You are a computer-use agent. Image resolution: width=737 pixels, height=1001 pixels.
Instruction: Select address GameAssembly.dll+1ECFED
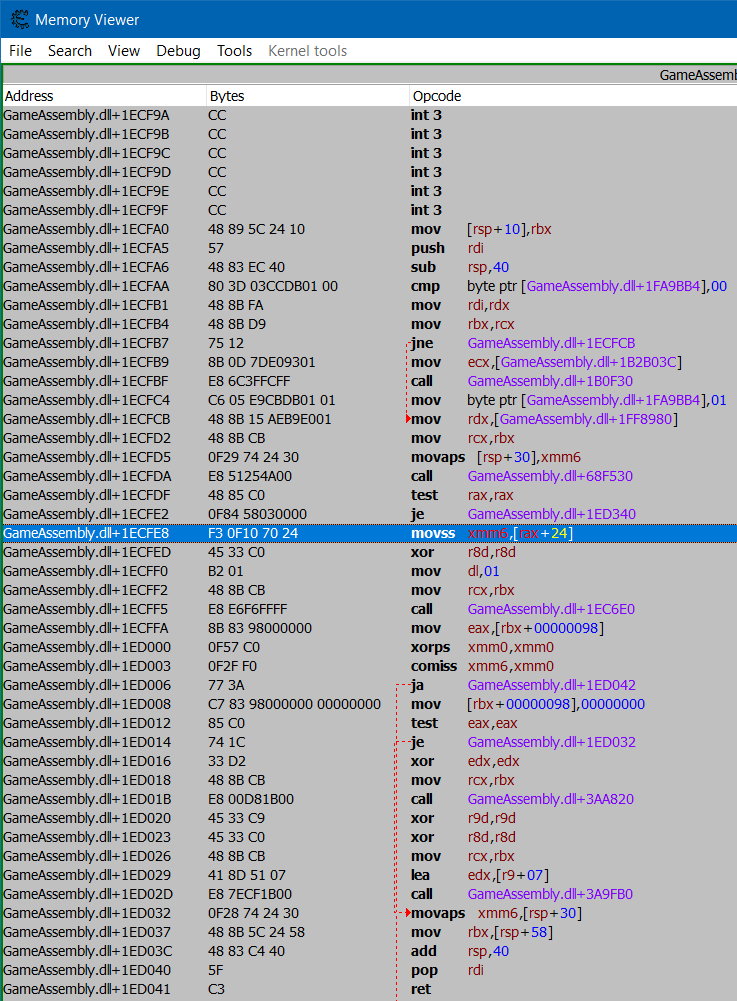pyautogui.click(x=86, y=552)
